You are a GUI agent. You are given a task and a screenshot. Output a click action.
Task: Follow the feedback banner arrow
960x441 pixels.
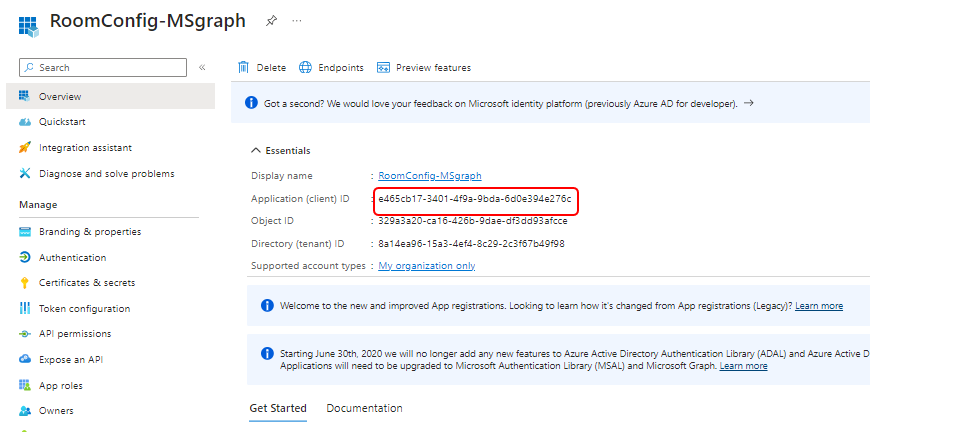coord(748,103)
